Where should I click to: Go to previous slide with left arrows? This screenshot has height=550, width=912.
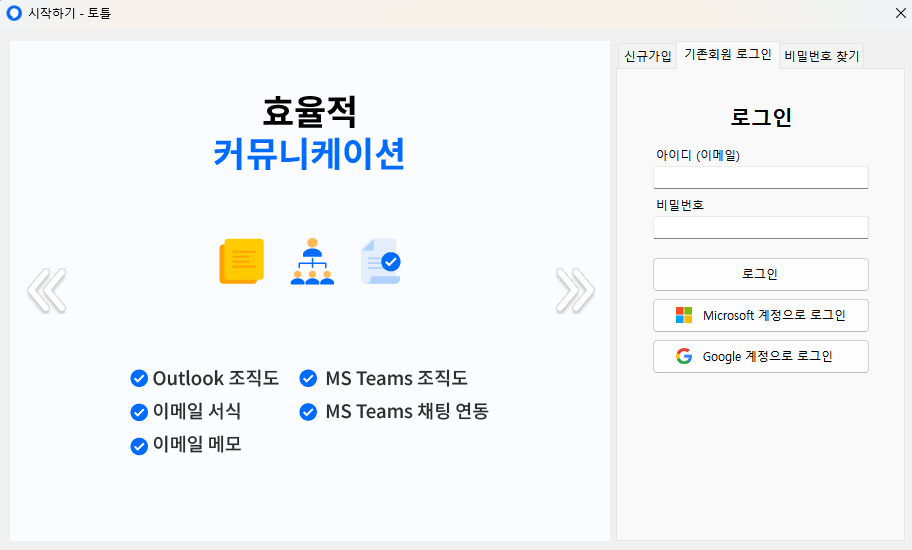[x=46, y=290]
